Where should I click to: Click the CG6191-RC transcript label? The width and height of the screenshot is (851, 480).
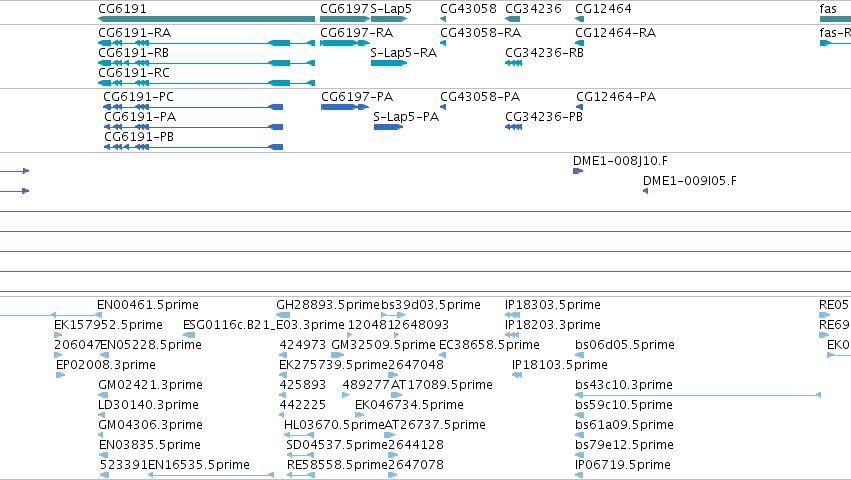coord(134,73)
